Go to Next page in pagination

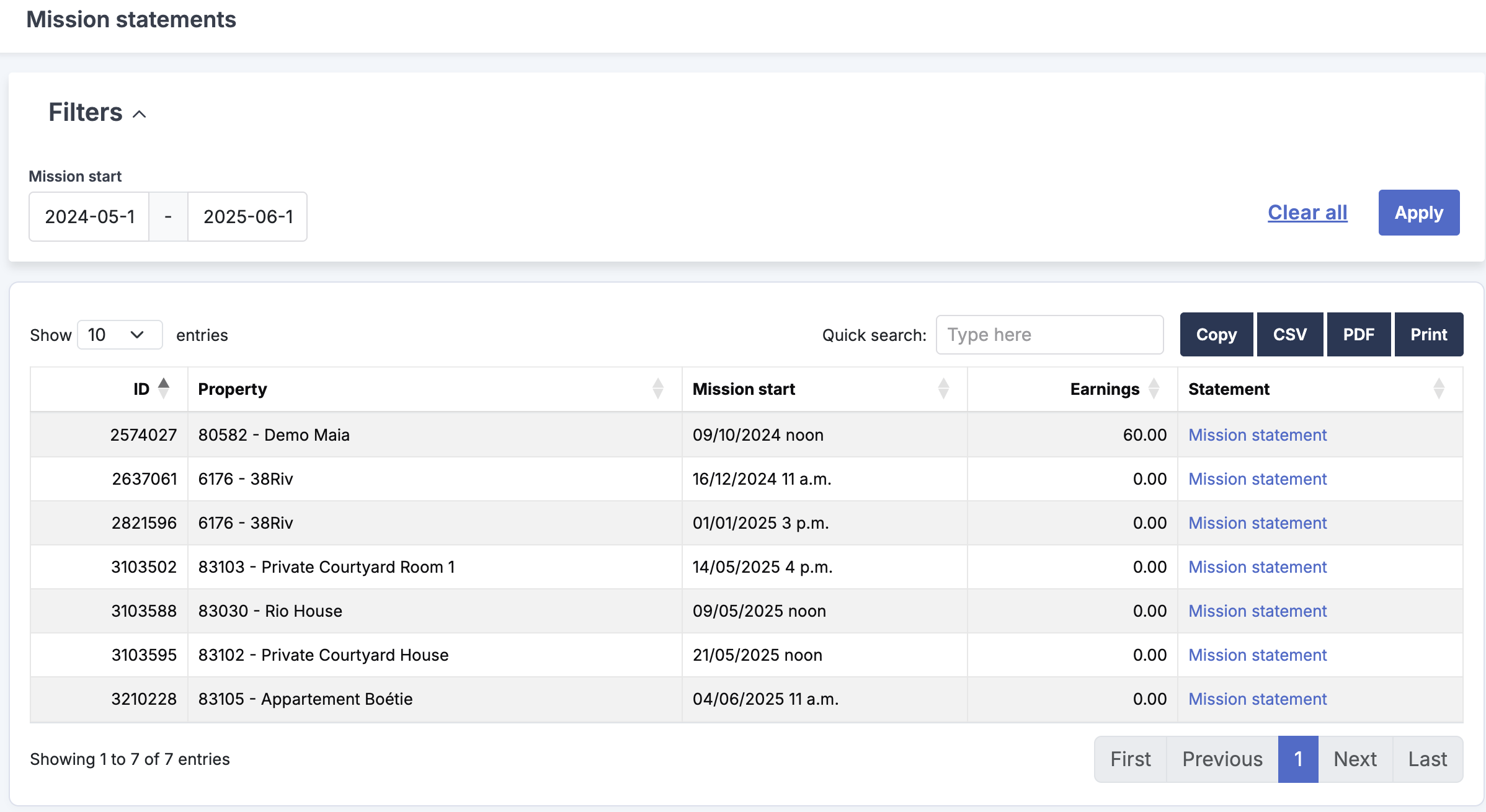[1355, 759]
